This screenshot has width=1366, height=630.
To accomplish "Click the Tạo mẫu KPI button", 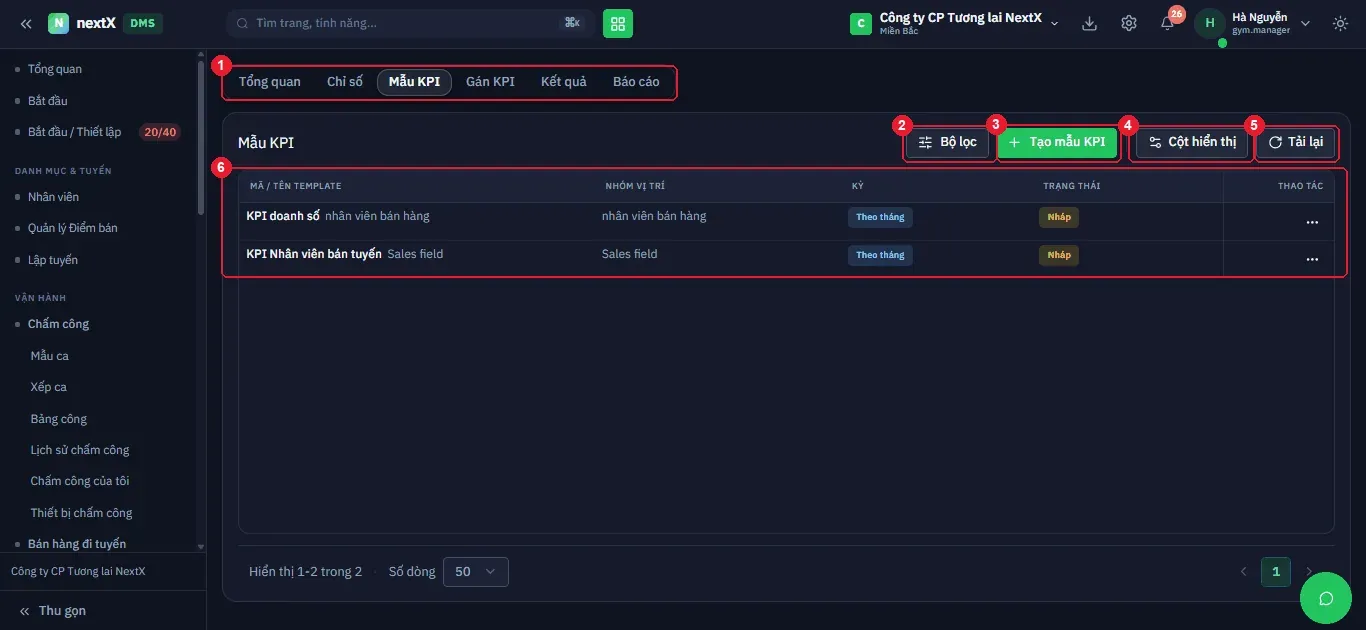I will tap(1057, 142).
